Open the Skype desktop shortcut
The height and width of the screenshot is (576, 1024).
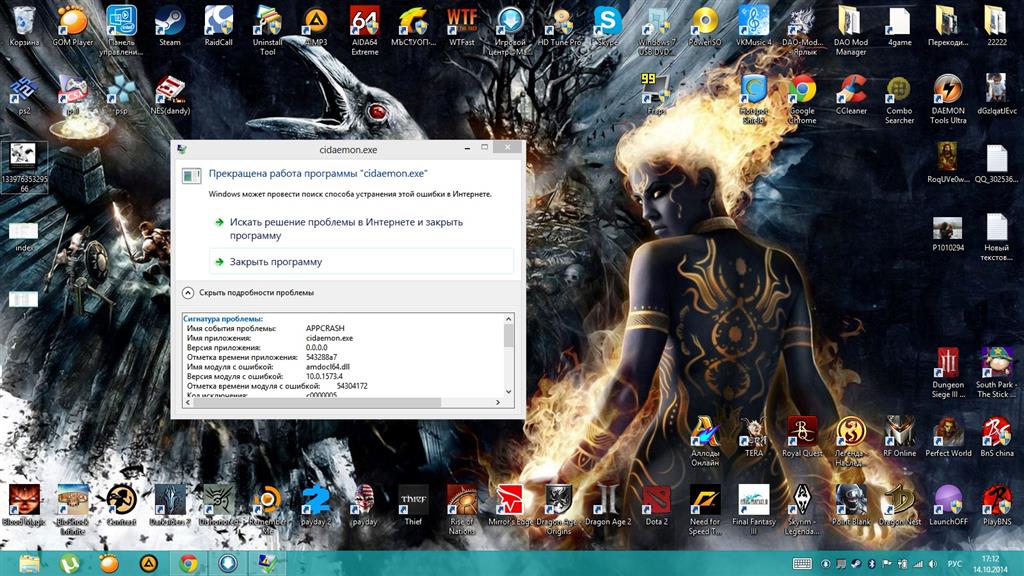click(x=607, y=26)
